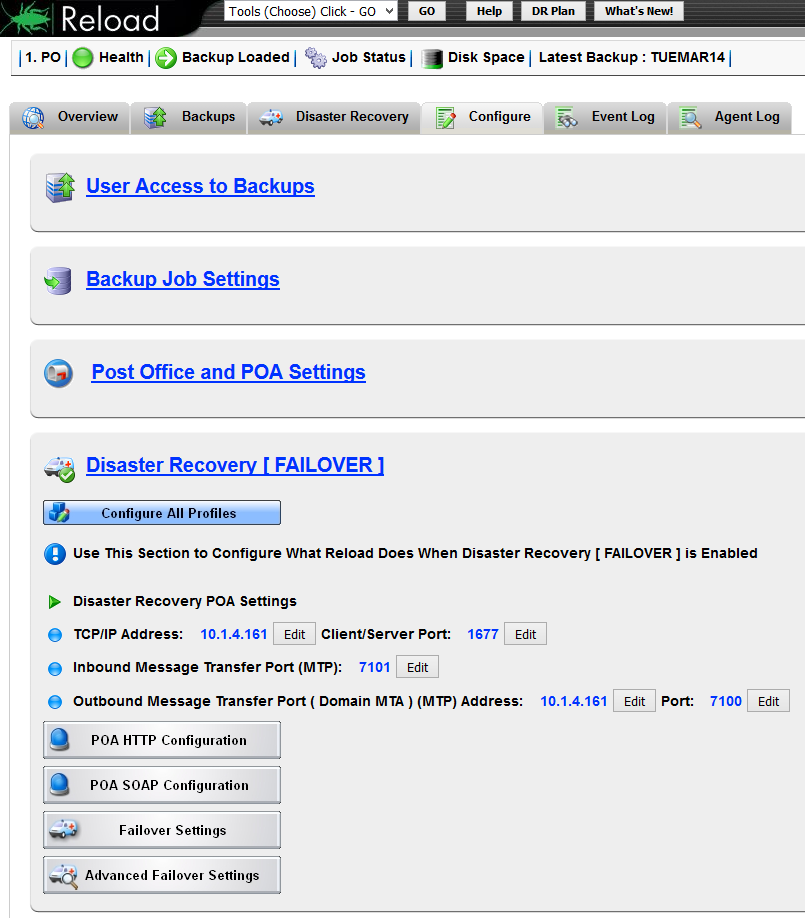The width and height of the screenshot is (805, 918).
Task: Open User Access to Backups link
Action: (x=200, y=186)
